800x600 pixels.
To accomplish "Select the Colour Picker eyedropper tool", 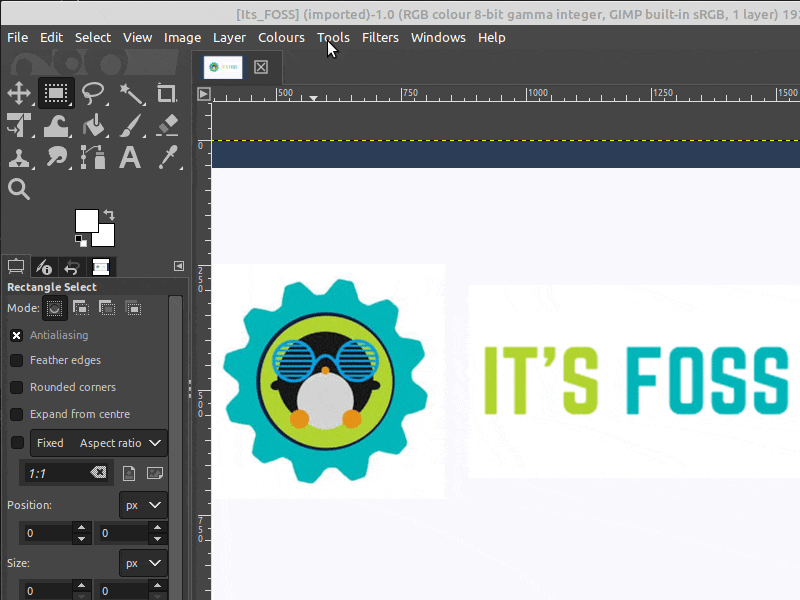I will click(x=167, y=158).
